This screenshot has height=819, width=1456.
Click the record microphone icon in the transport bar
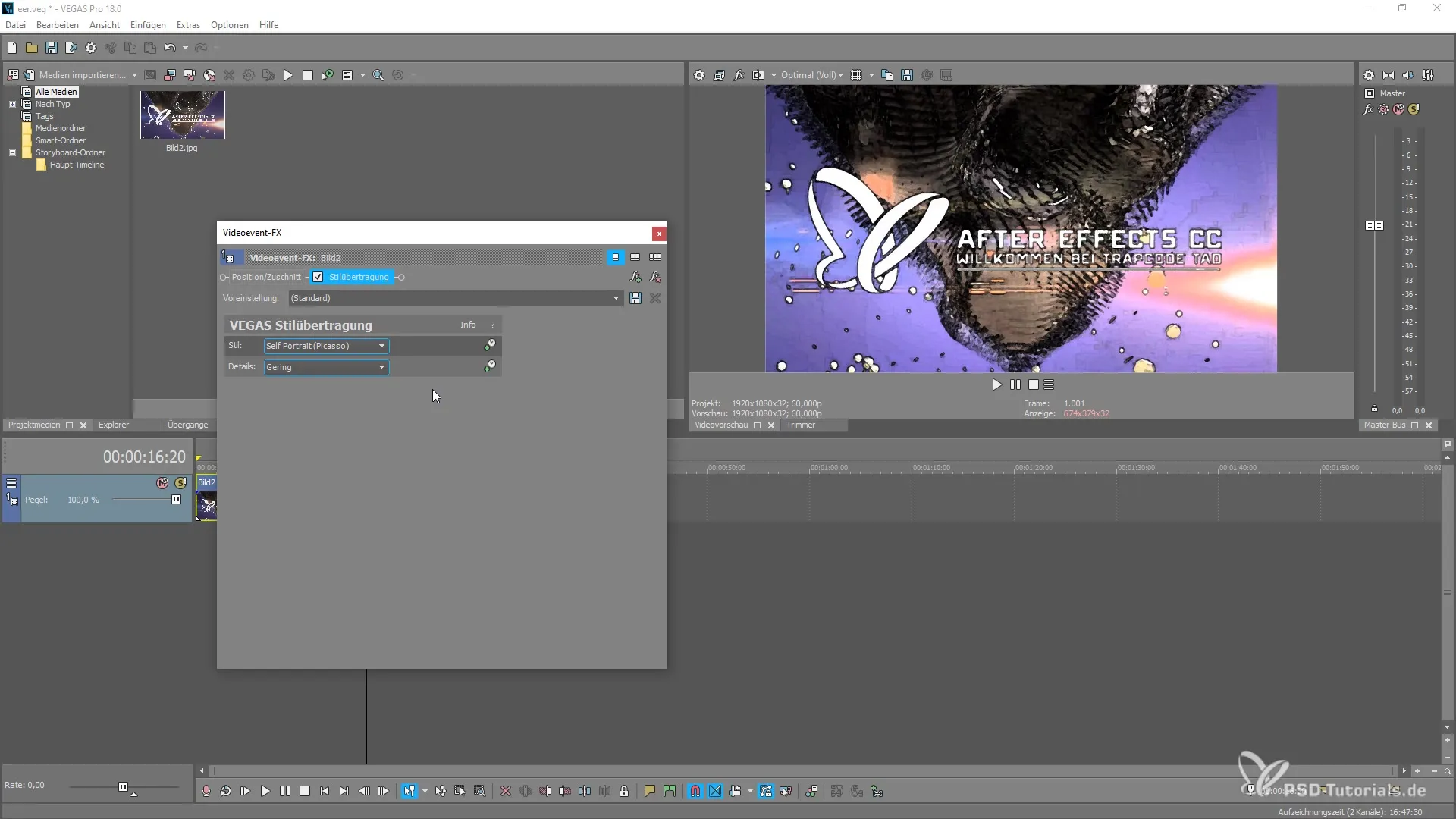tap(206, 791)
